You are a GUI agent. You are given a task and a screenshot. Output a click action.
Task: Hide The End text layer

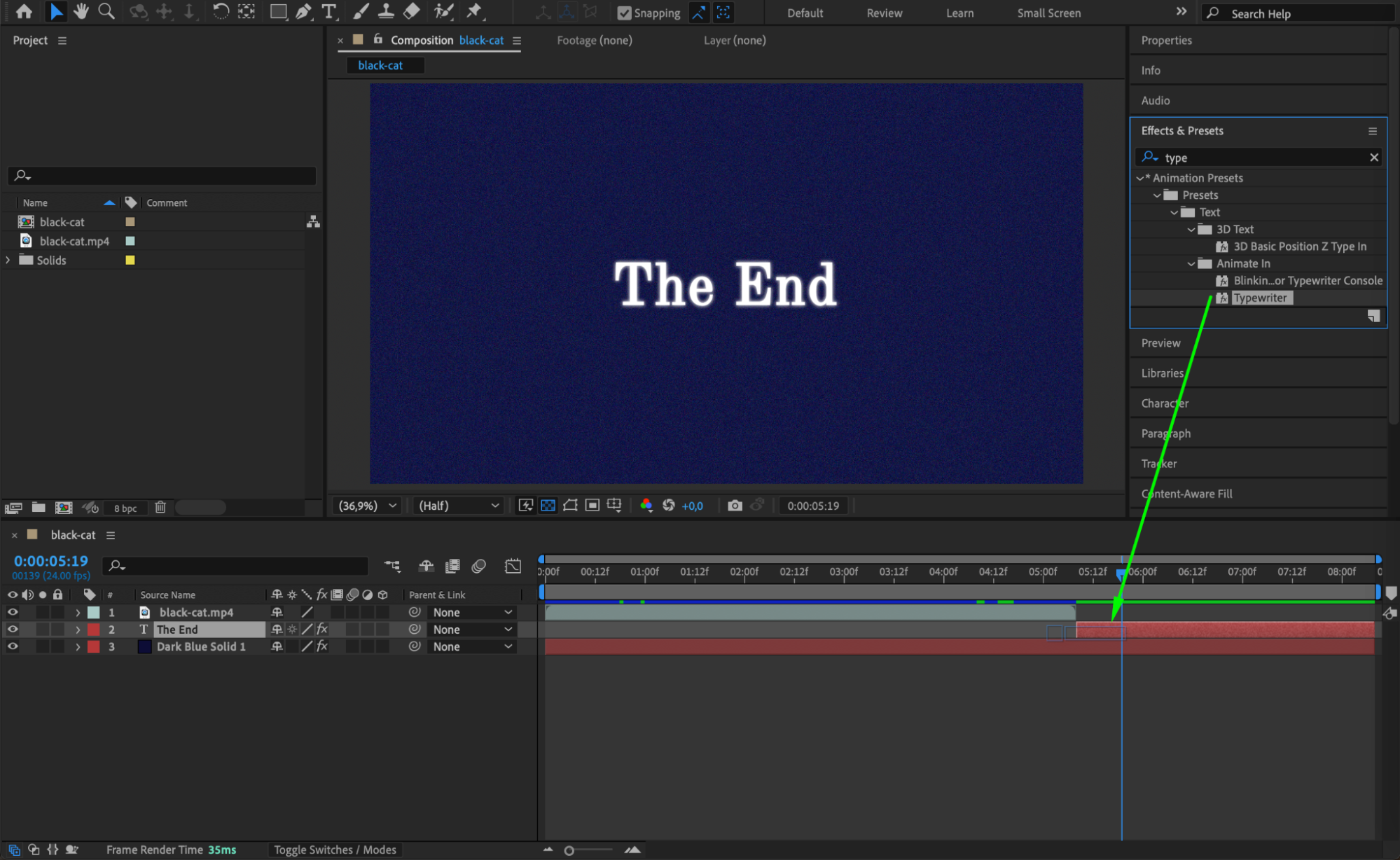point(13,630)
